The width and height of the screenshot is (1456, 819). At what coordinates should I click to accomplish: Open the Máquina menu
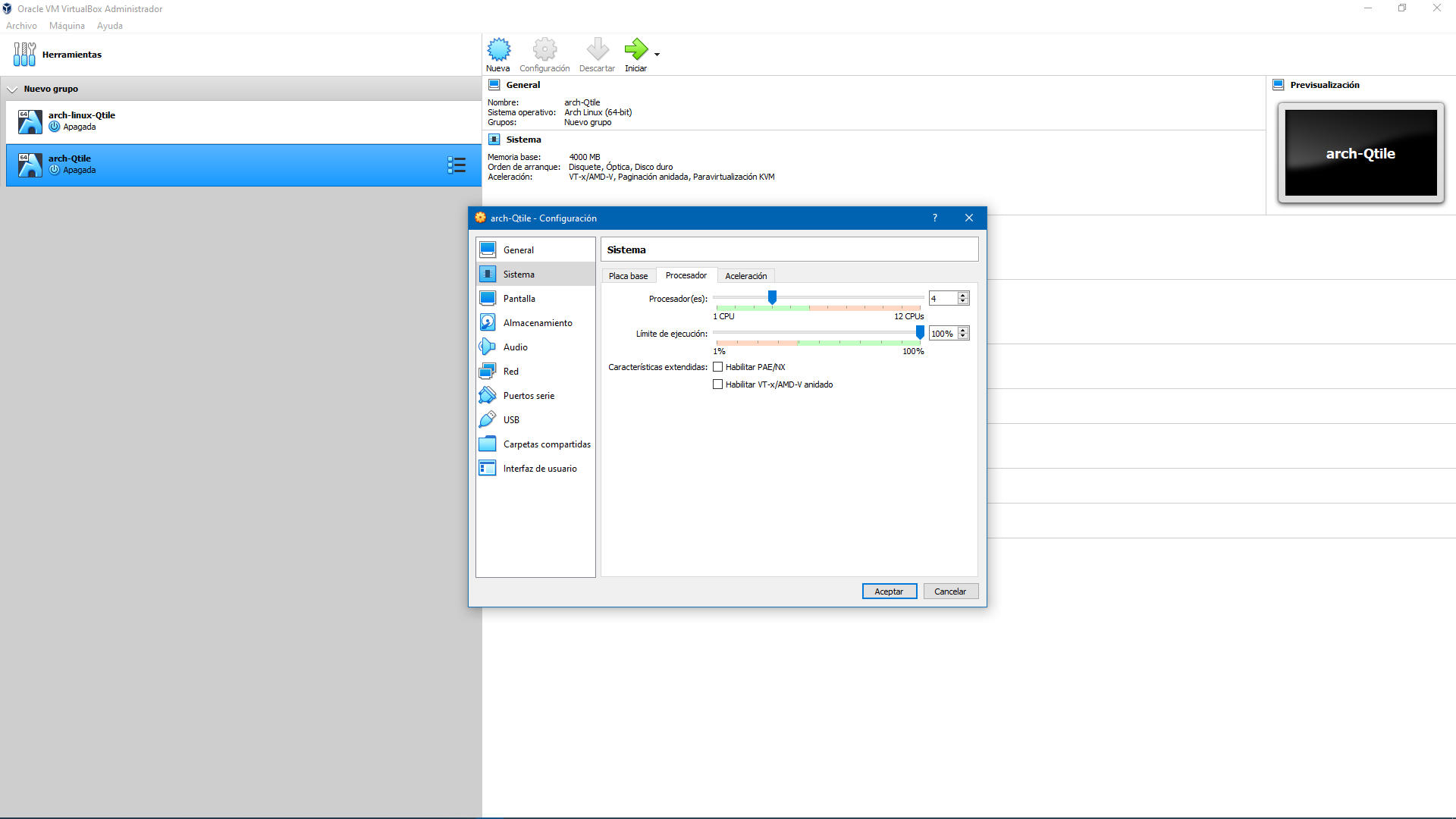point(67,26)
